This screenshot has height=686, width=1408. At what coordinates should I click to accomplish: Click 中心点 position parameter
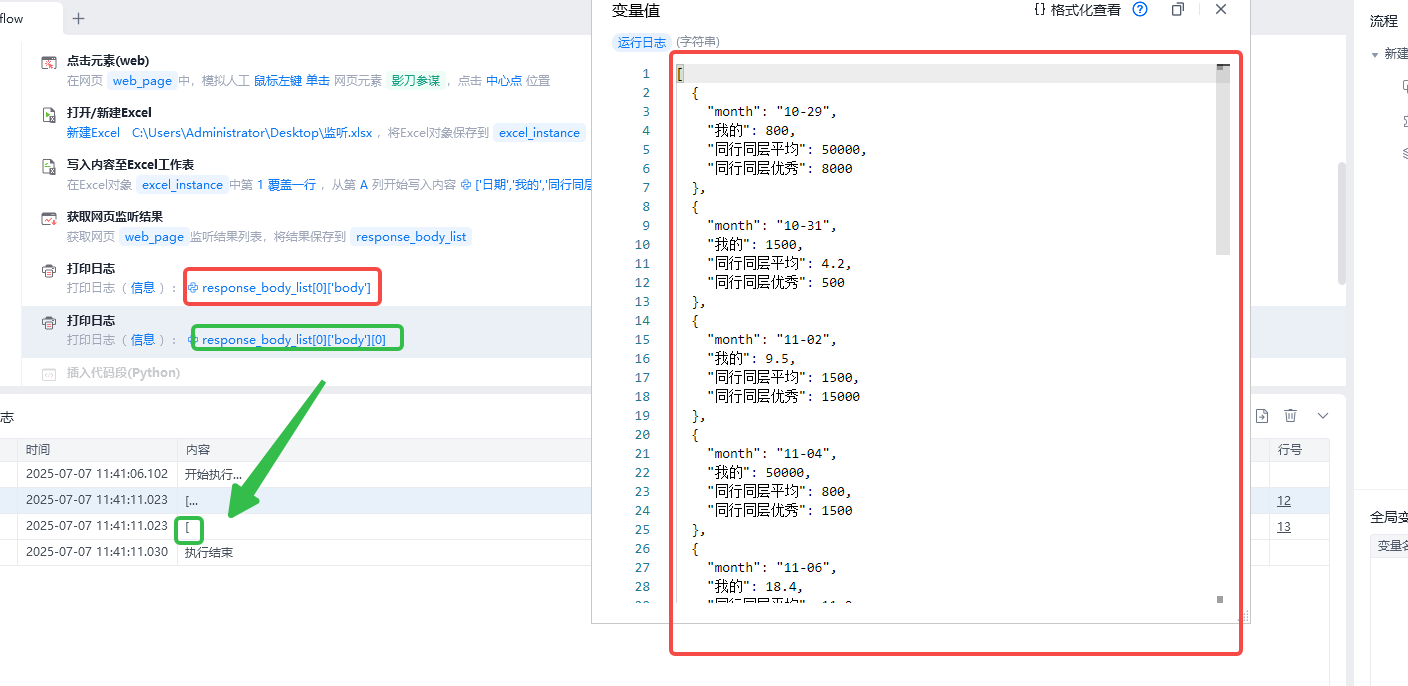(504, 81)
